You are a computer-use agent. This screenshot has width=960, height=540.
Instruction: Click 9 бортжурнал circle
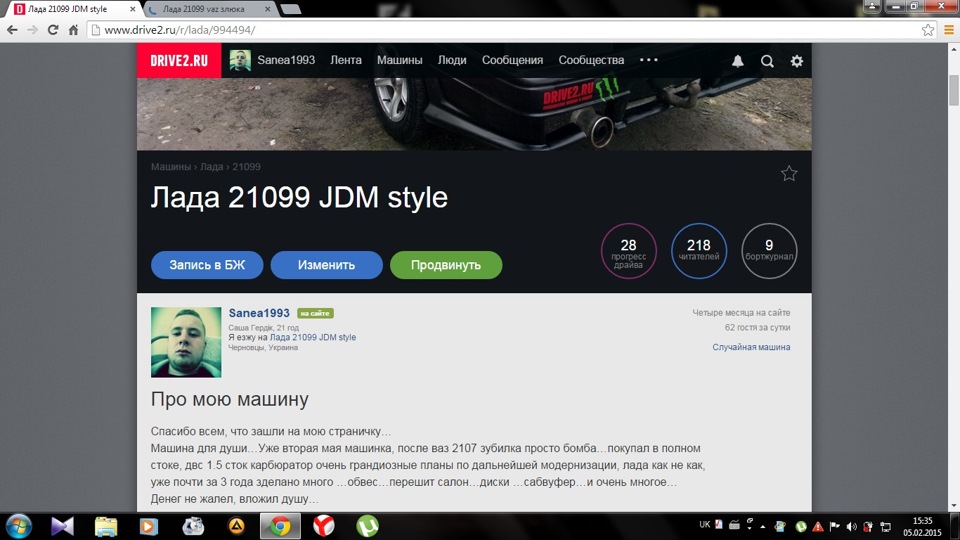(769, 251)
